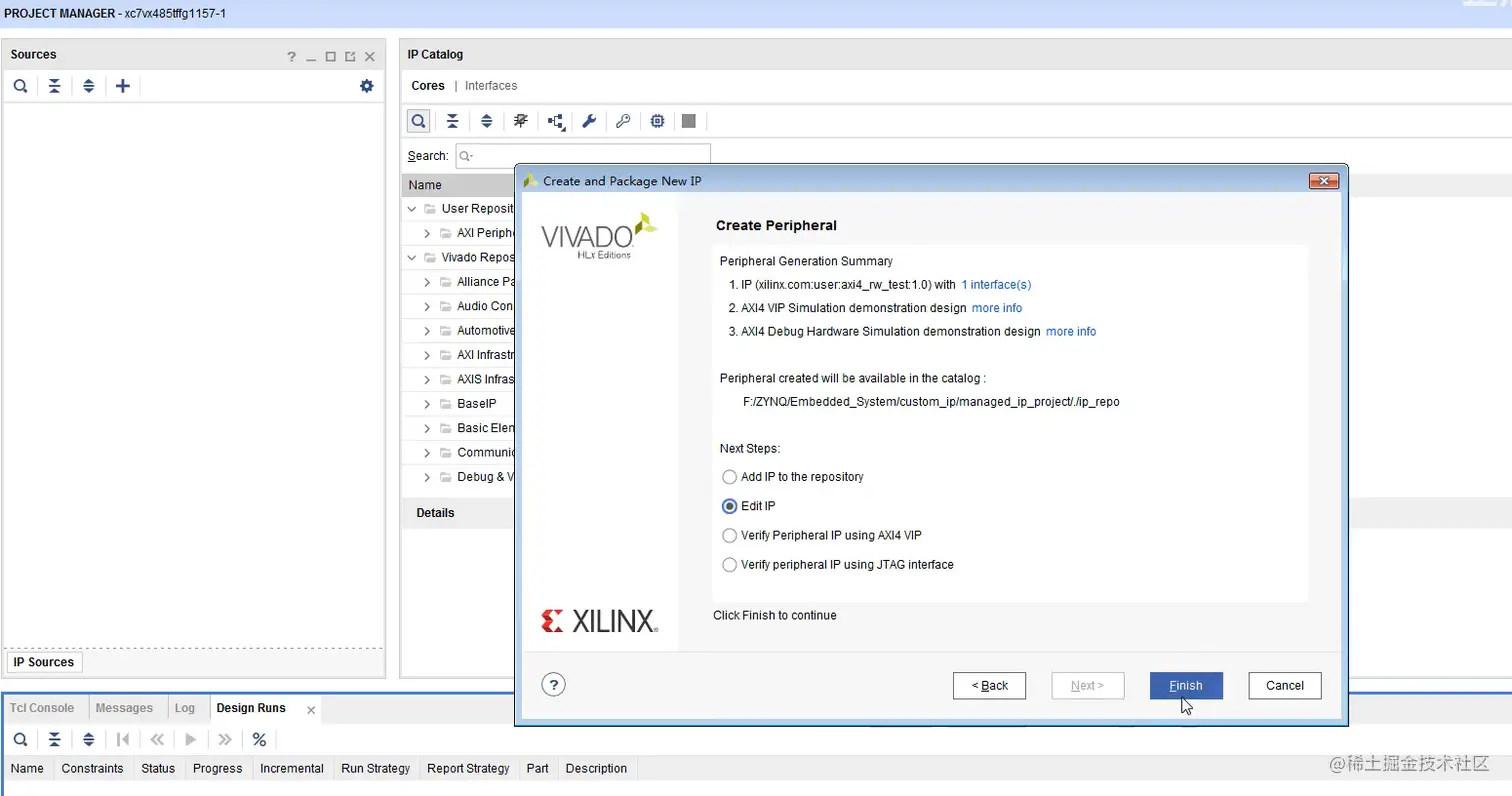This screenshot has height=796, width=1512.
Task: Expand the Automotive folder
Action: (x=427, y=331)
